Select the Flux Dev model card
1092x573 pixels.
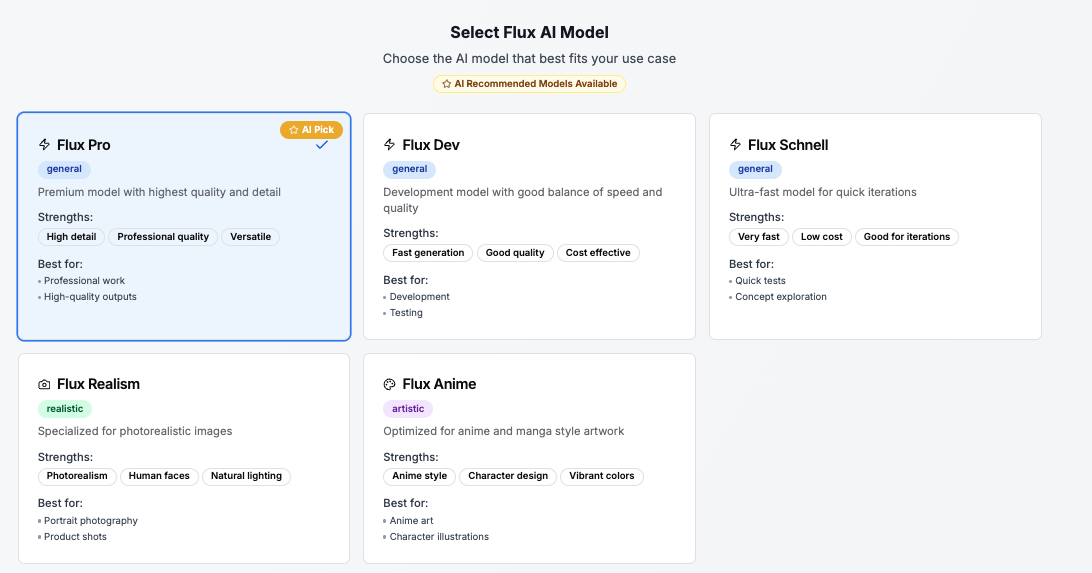point(529,226)
